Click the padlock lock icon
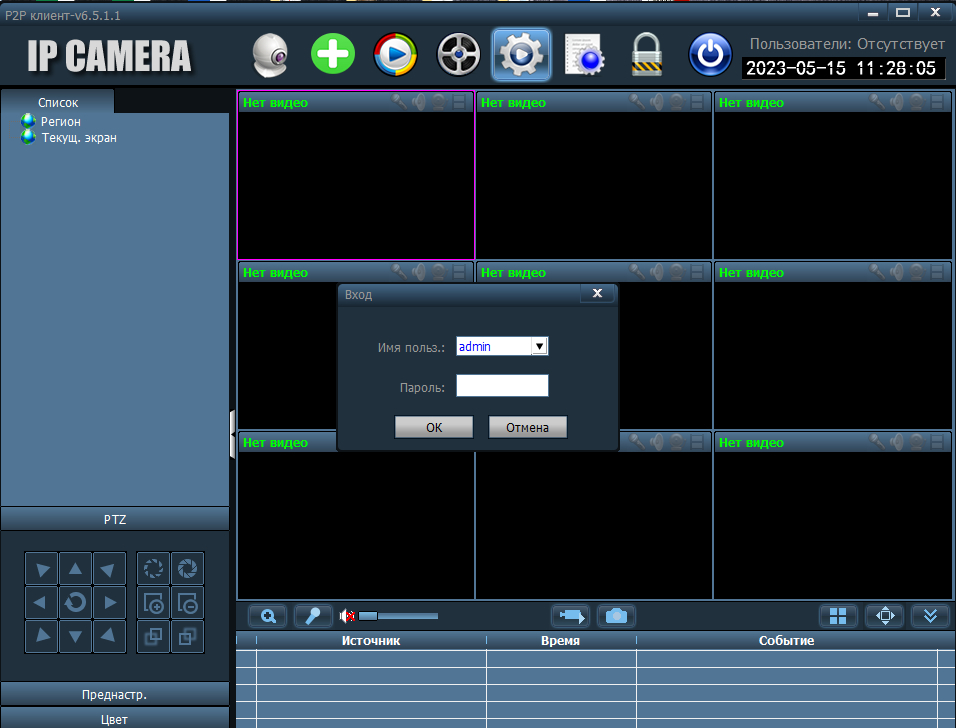The image size is (956, 728). tap(647, 54)
